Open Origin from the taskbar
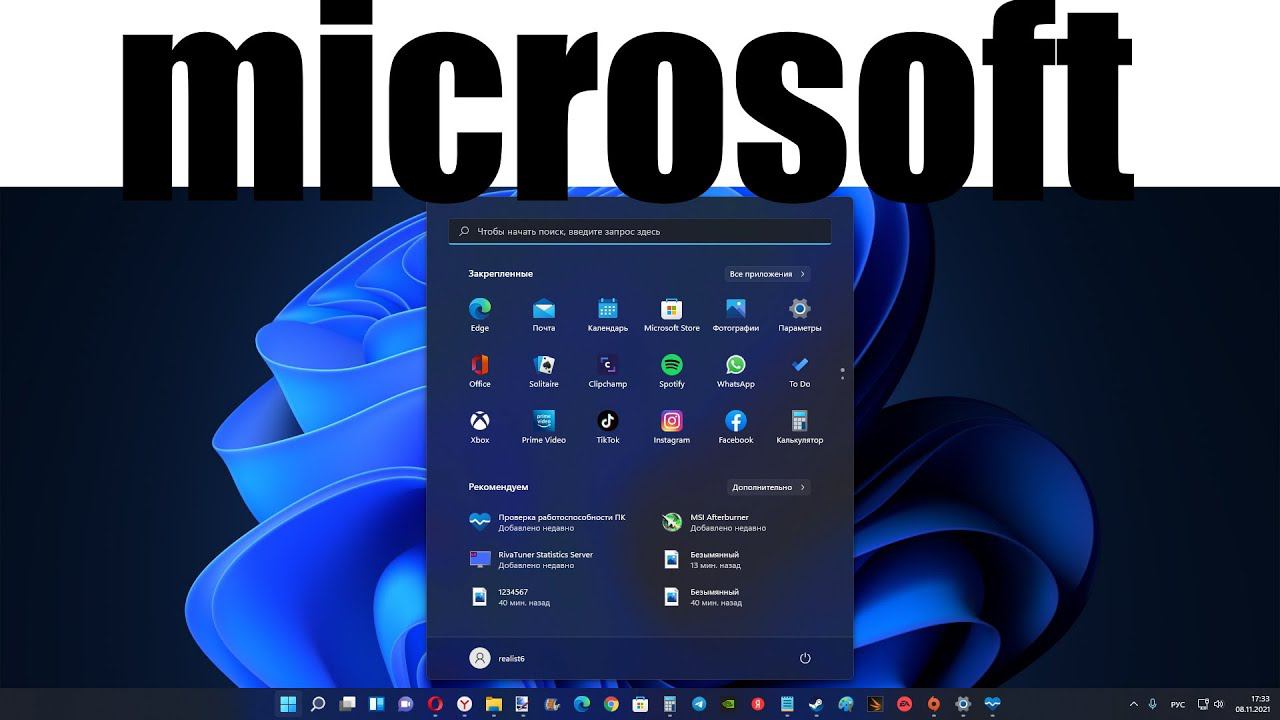Viewport: 1280px width, 720px height. pyautogui.click(x=934, y=704)
